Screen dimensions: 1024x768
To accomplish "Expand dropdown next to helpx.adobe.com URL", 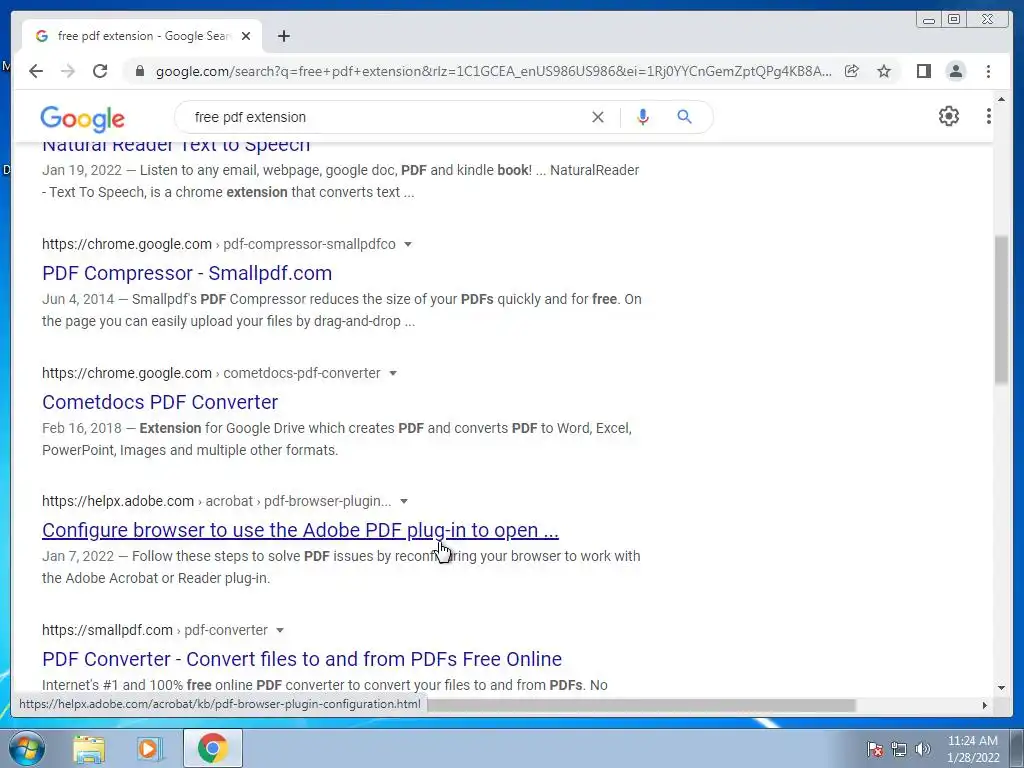I will [x=404, y=502].
